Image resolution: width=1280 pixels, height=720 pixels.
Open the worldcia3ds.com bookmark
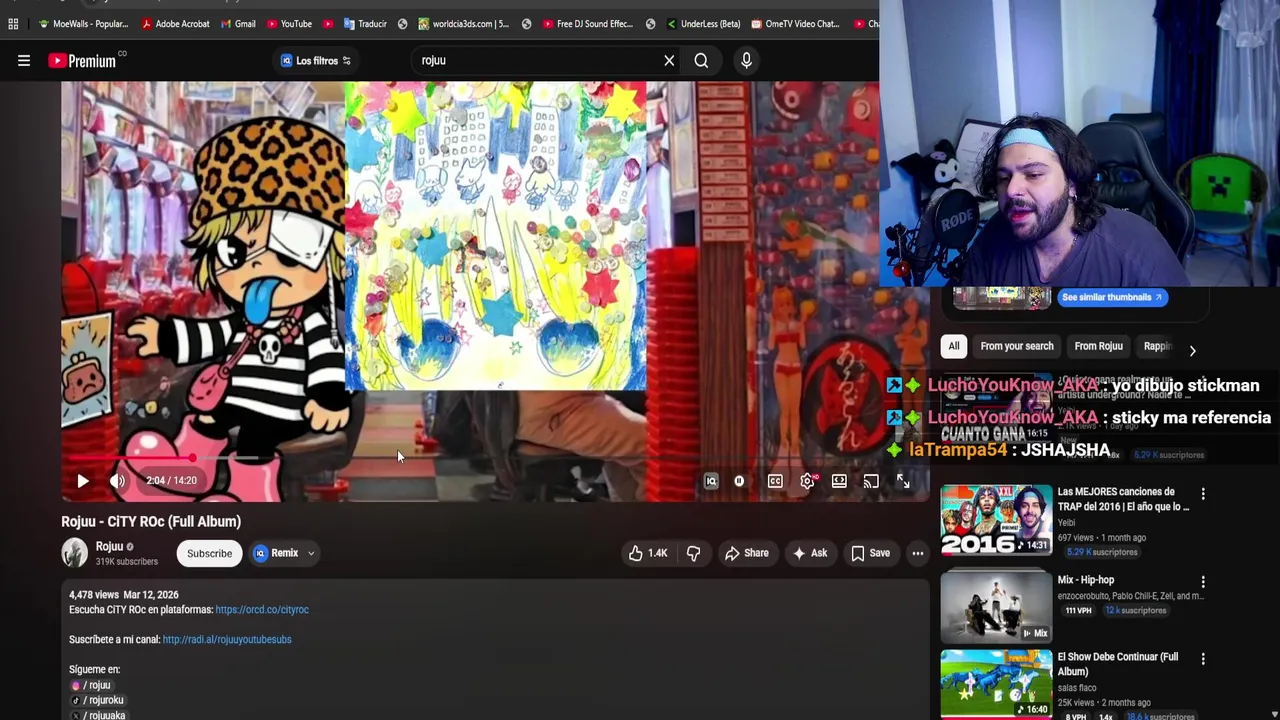pos(463,24)
